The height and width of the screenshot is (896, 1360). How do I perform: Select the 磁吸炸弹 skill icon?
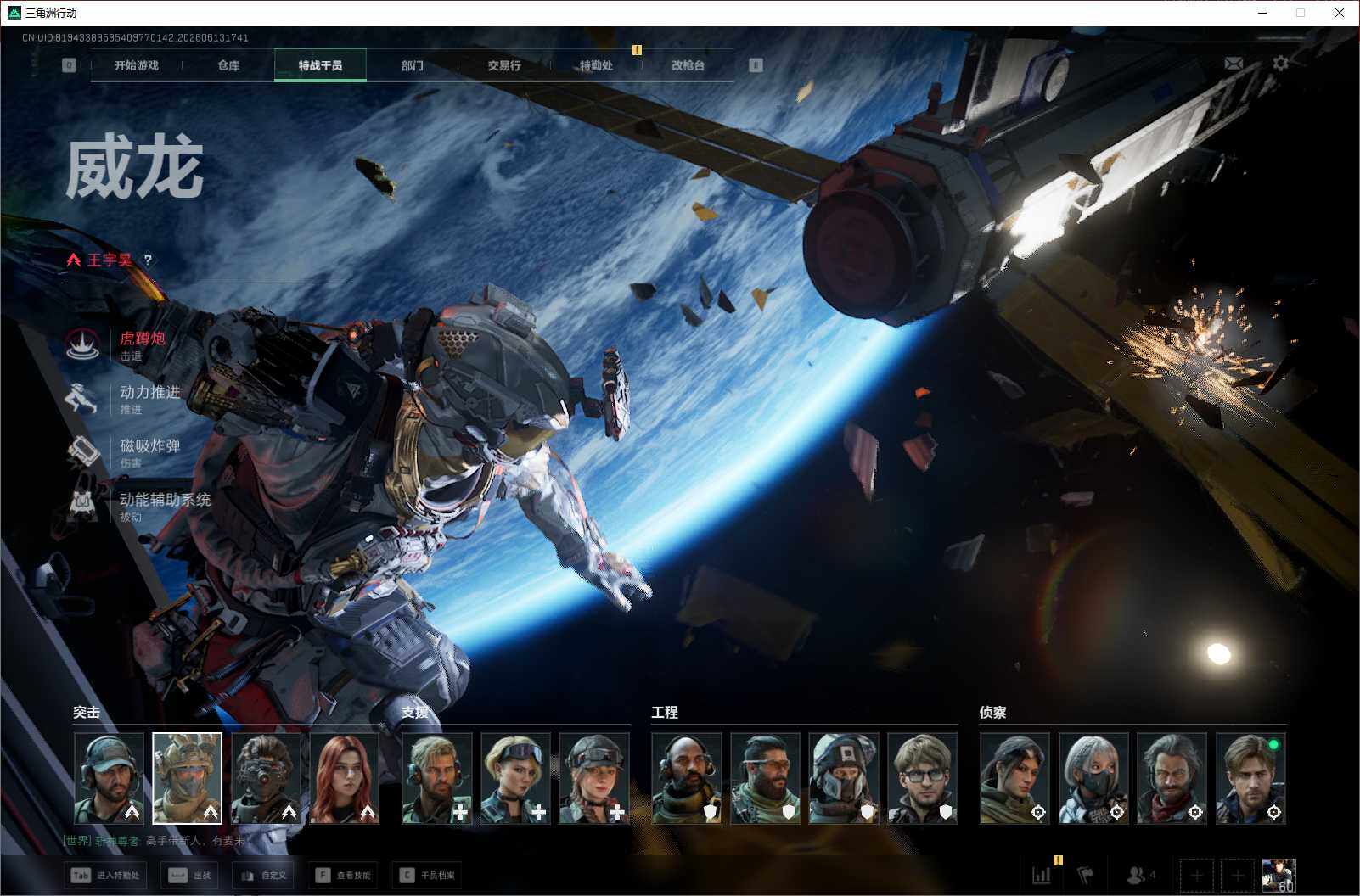coord(83,451)
